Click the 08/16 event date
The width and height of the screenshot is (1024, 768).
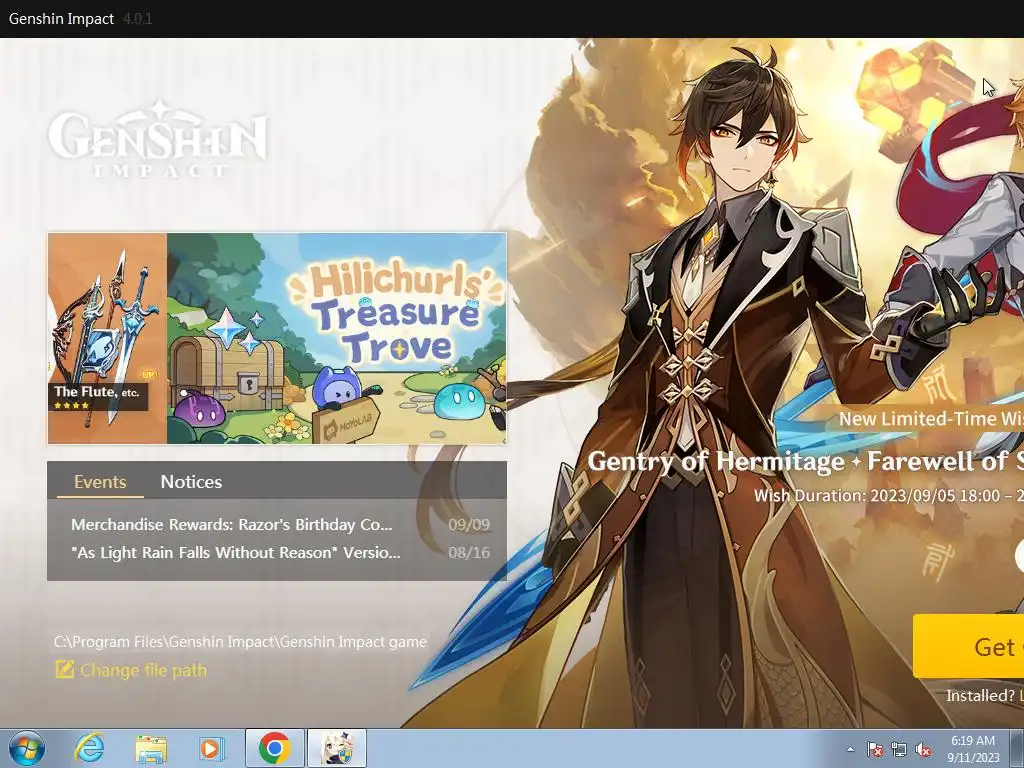point(469,552)
